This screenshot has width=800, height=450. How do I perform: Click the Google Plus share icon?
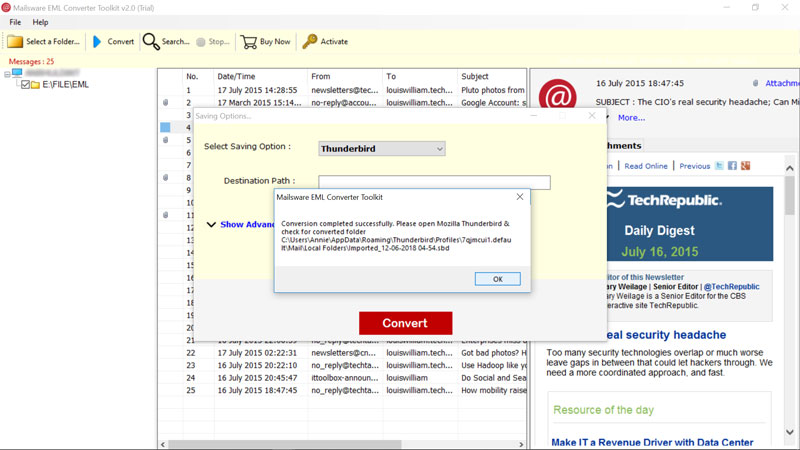pyautogui.click(x=745, y=166)
